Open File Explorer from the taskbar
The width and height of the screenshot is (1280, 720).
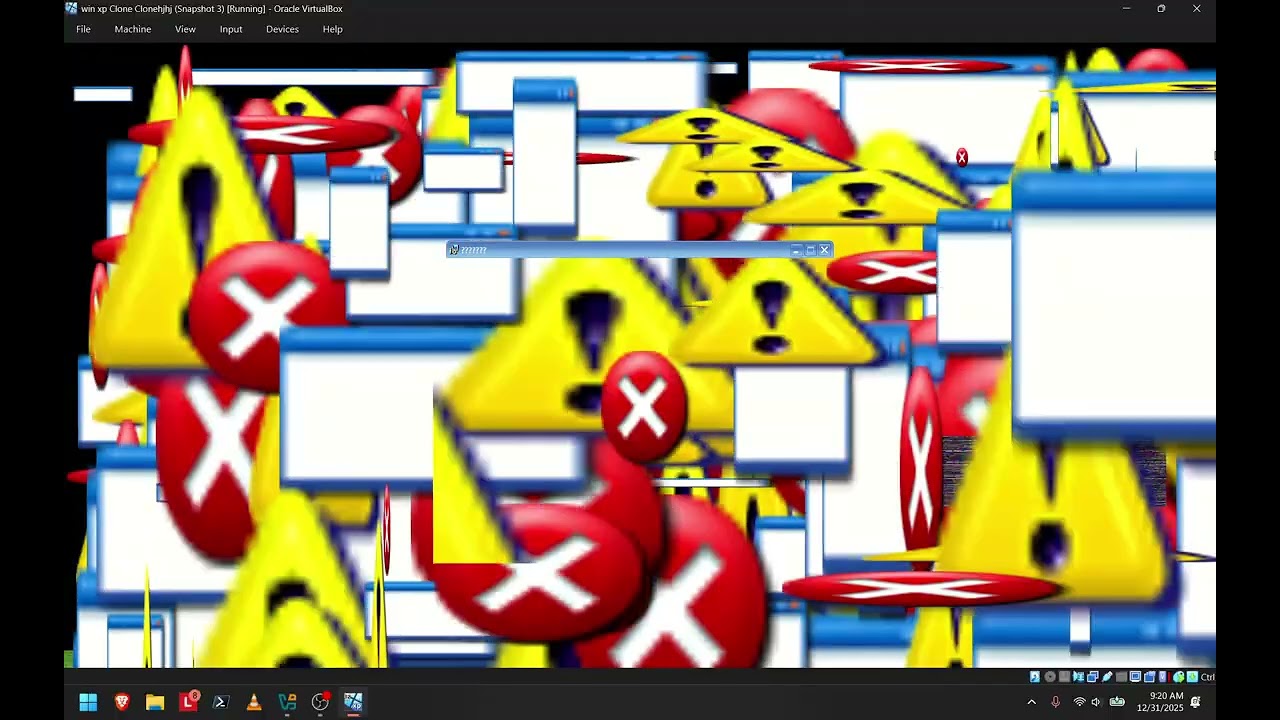point(155,702)
